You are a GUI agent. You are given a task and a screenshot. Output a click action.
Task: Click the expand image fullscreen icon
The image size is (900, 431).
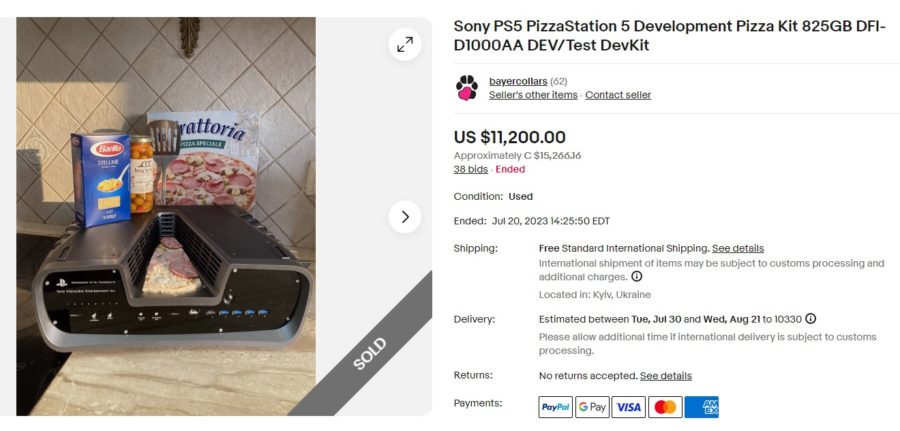(404, 44)
